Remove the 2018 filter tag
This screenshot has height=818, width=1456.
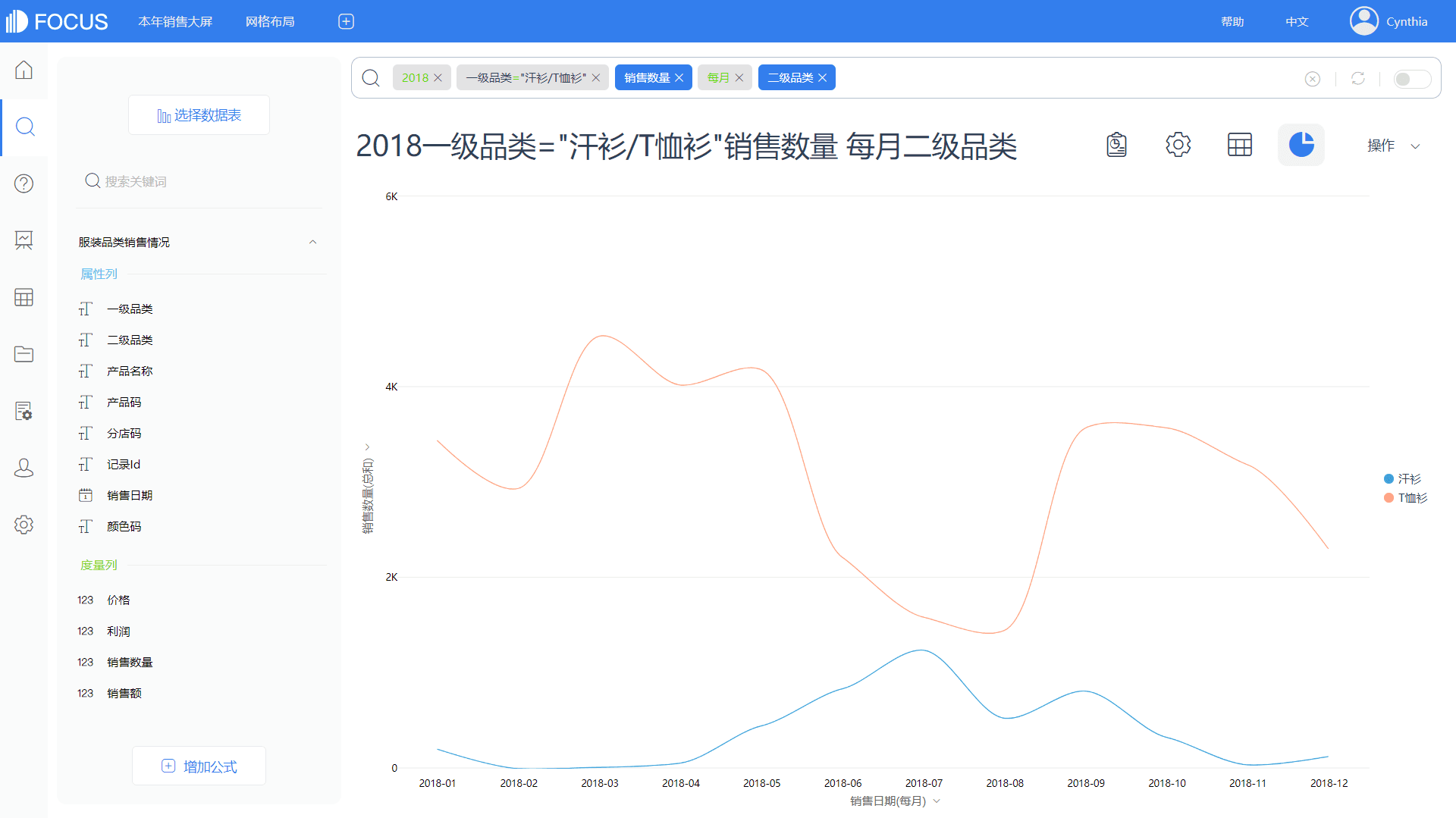tap(438, 78)
